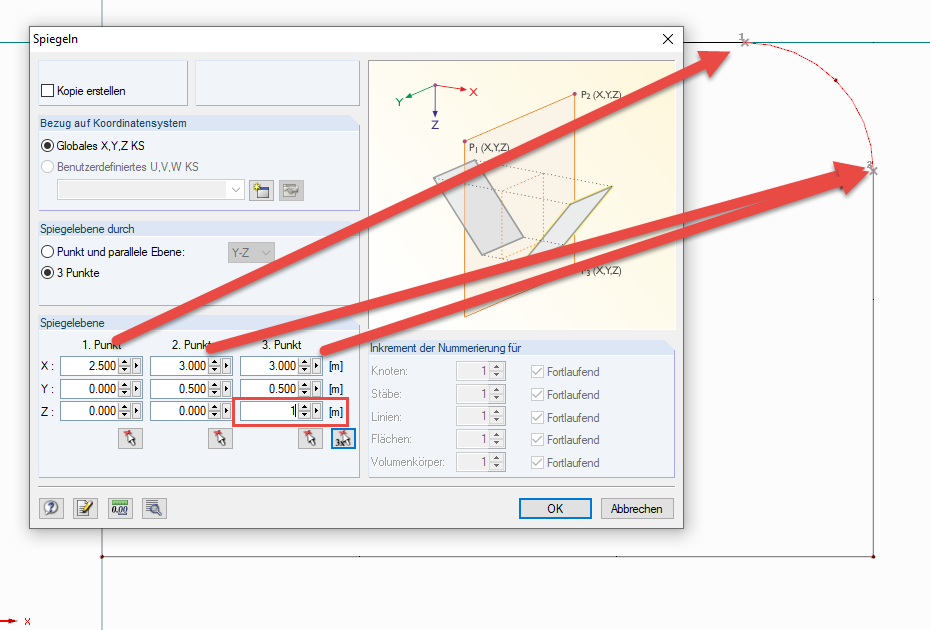Toggle Fortlaufend checkbox for Flächen
The height and width of the screenshot is (630, 930).
(537, 440)
